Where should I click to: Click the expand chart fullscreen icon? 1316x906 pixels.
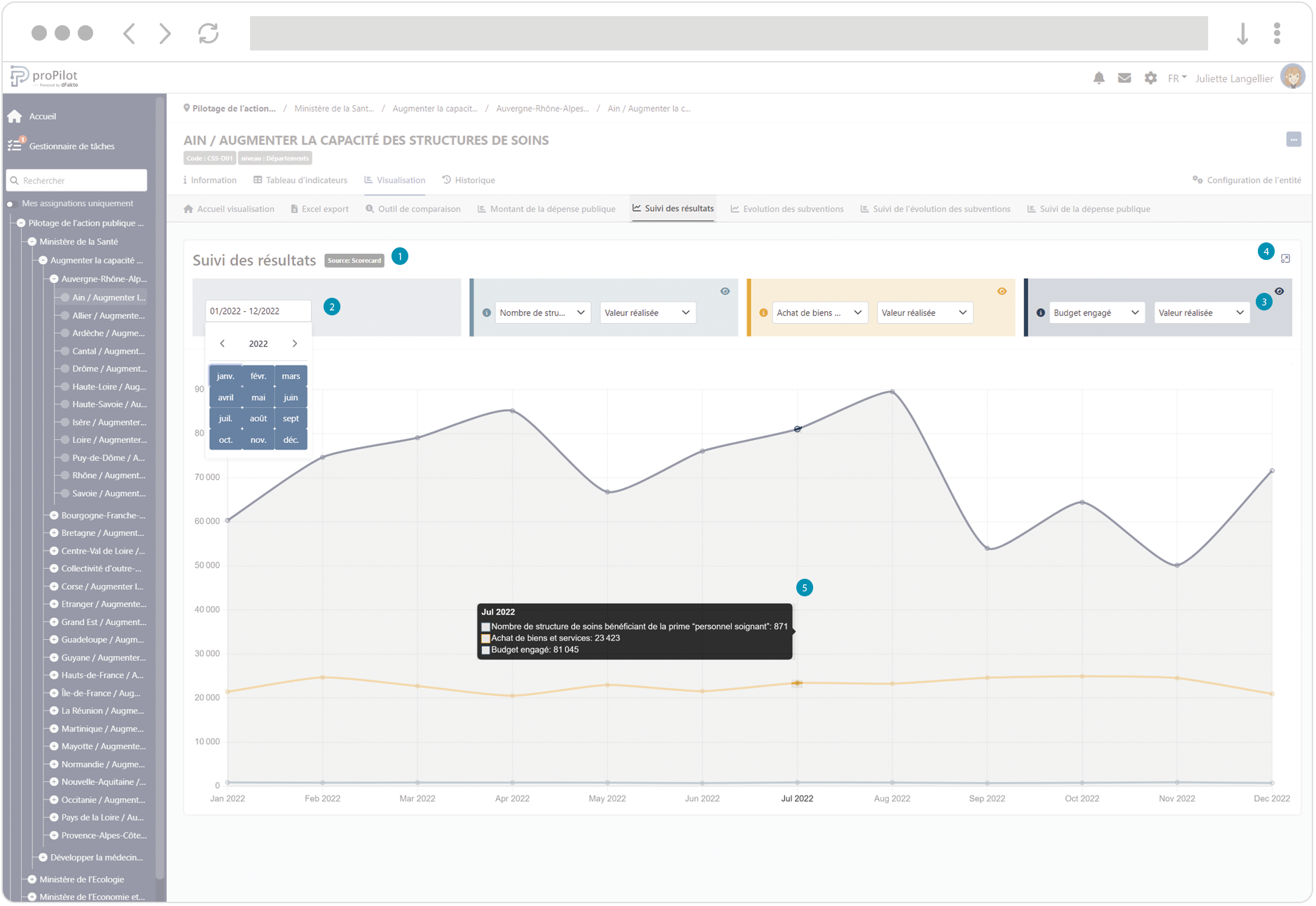coord(1285,259)
